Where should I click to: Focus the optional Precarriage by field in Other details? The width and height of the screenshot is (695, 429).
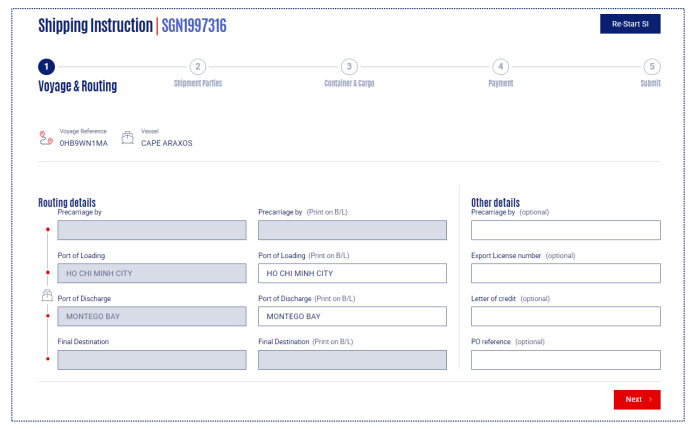[565, 230]
